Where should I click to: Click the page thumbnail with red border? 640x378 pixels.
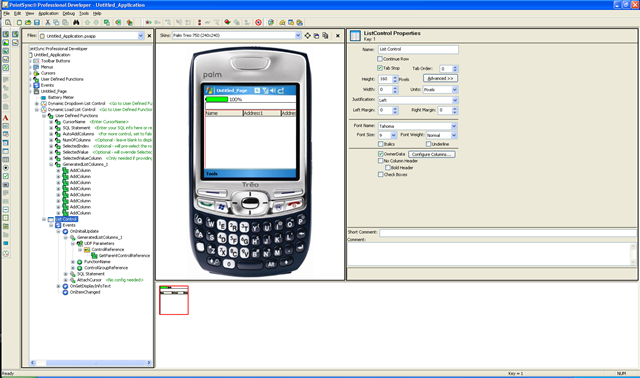[174, 300]
